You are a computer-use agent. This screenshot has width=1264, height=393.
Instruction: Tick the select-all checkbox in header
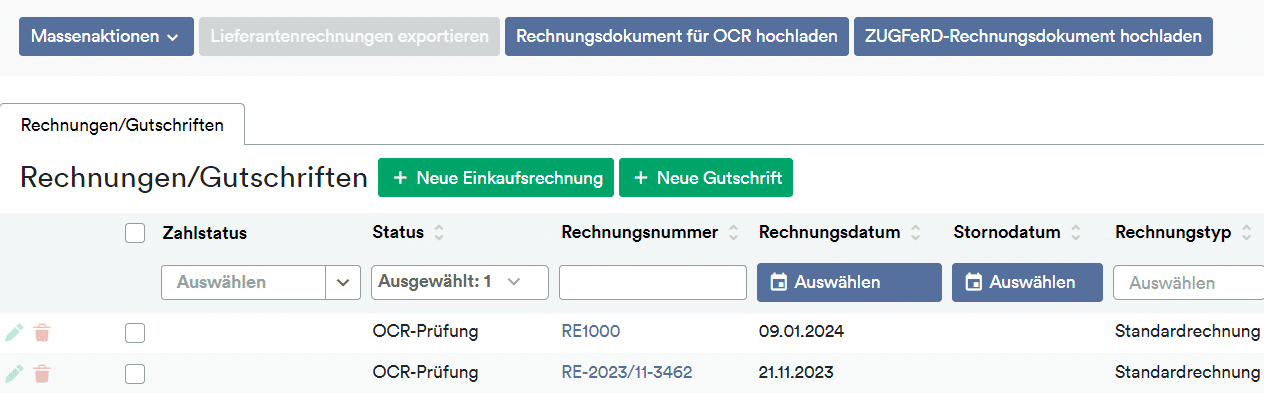[135, 233]
